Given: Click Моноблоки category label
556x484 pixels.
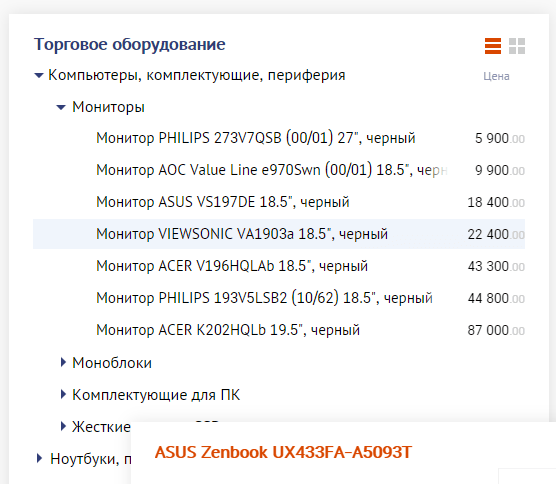Looking at the screenshot, I should pos(112,363).
